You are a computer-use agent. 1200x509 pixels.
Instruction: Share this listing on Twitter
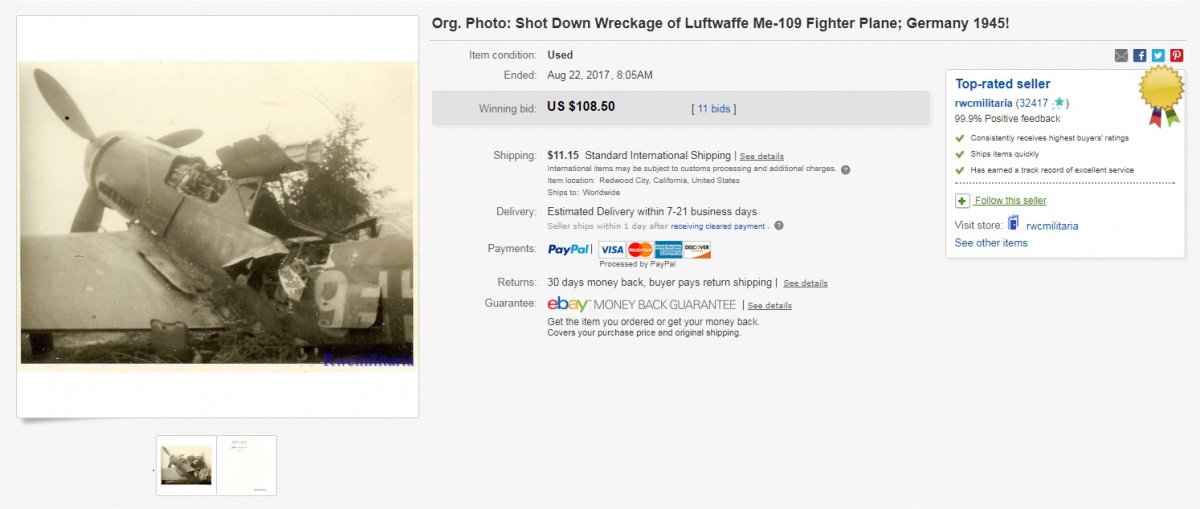click(x=1158, y=56)
